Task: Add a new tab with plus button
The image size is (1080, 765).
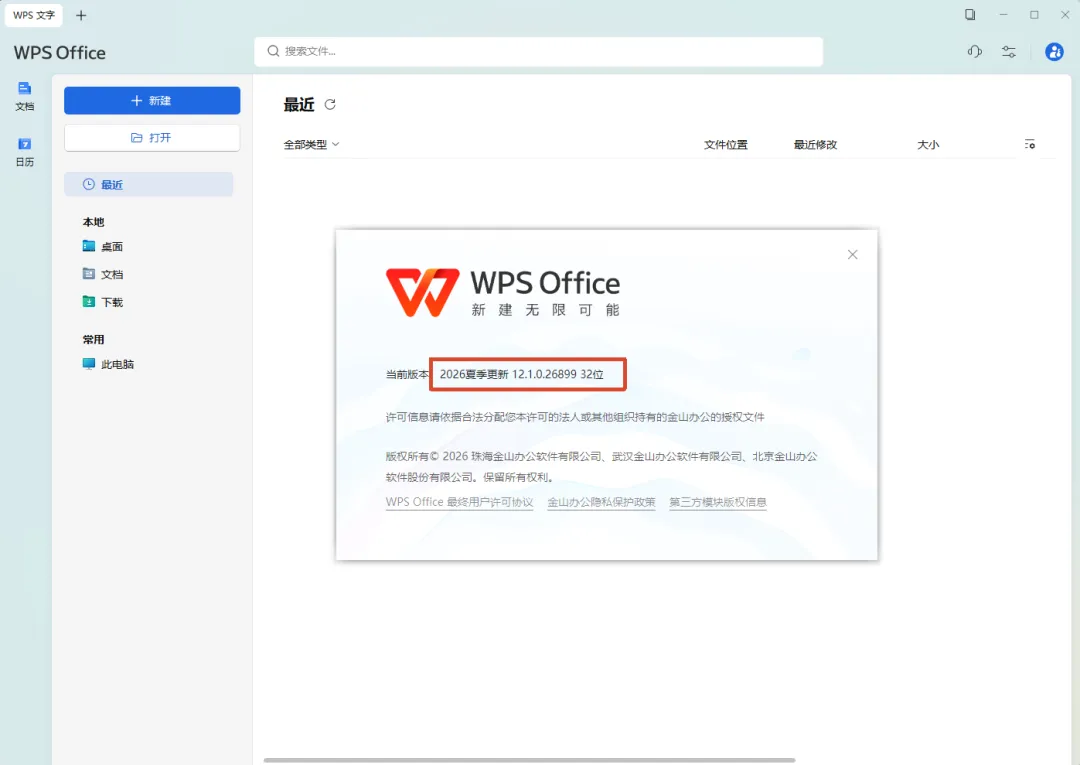Action: click(81, 15)
